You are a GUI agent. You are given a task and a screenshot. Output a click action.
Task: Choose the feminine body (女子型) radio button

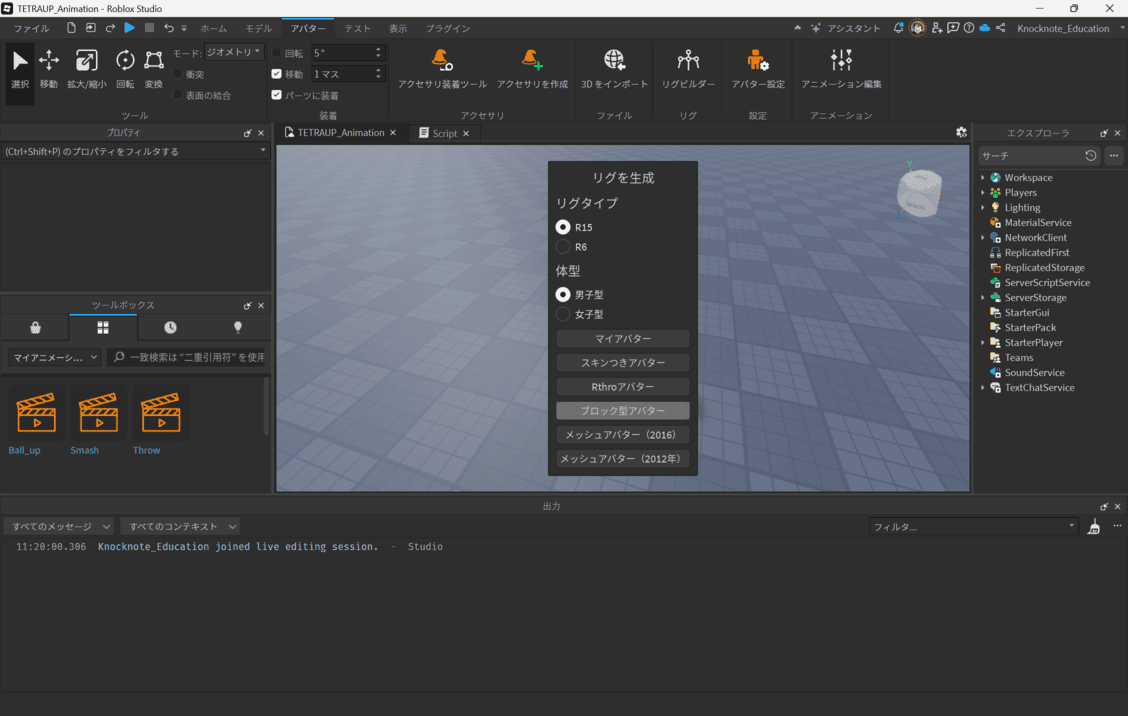pos(563,314)
